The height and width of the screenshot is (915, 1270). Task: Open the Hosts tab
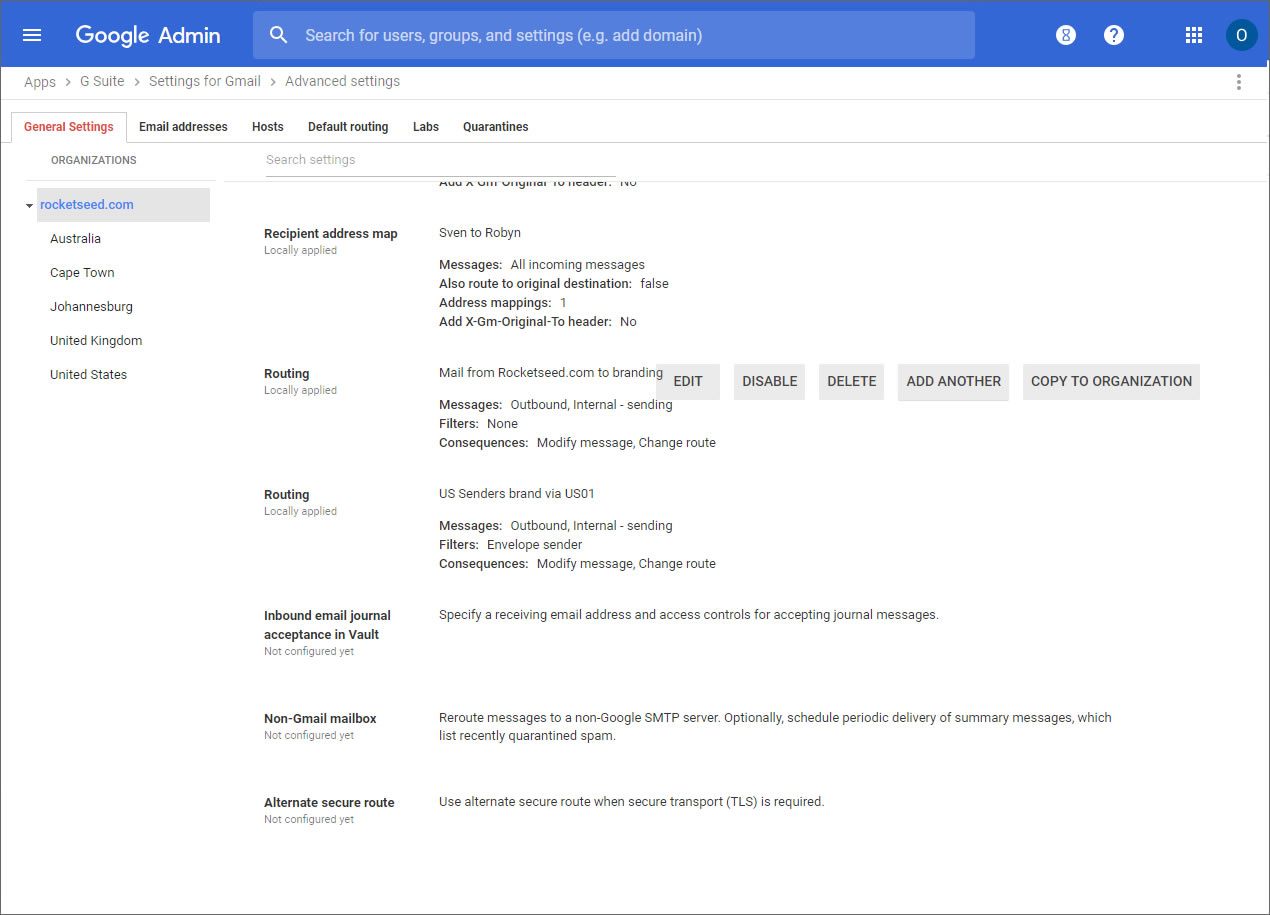pos(267,127)
